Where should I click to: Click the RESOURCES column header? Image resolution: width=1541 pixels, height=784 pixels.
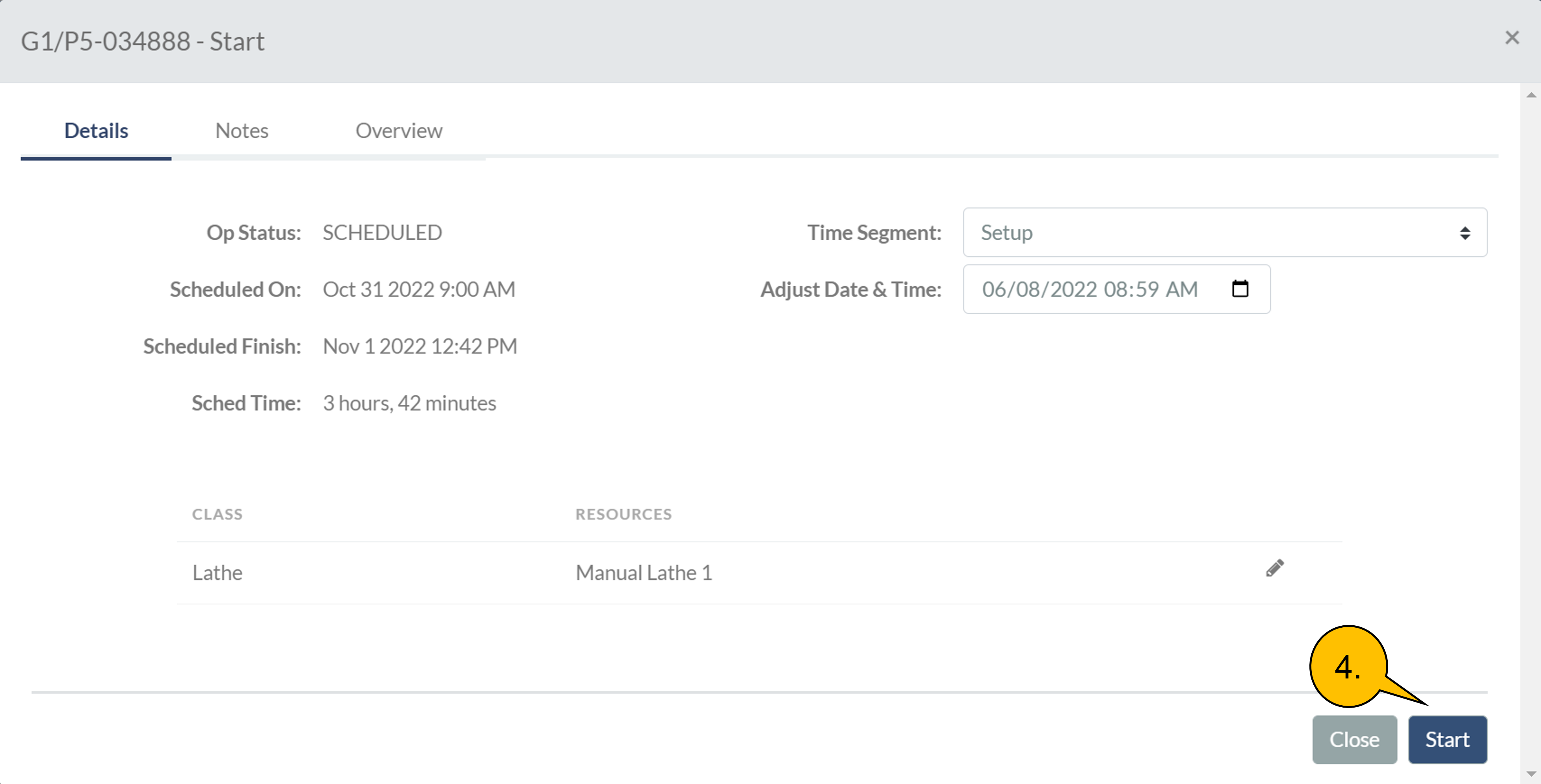pos(623,514)
